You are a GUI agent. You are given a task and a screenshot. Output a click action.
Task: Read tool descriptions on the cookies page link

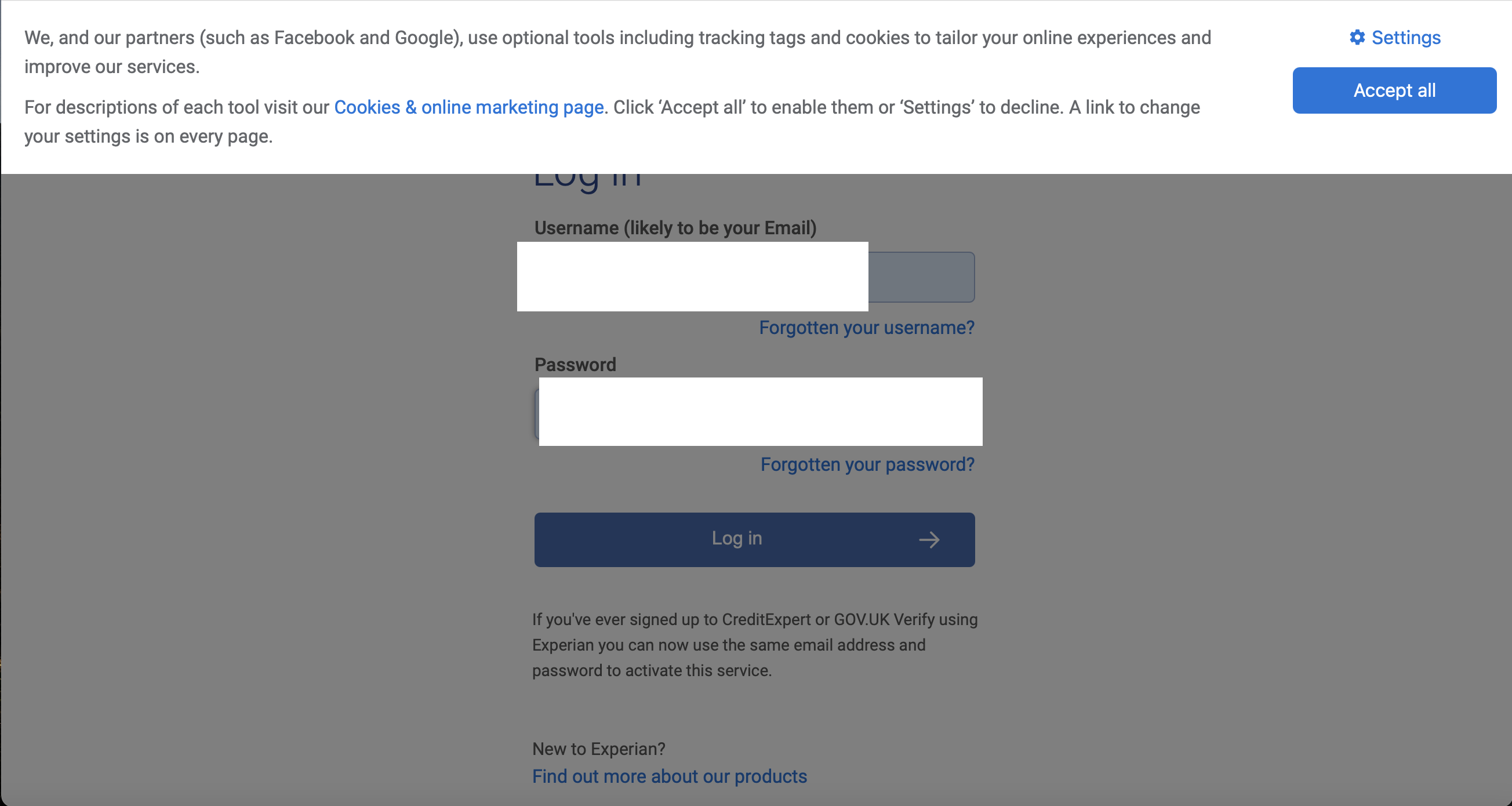[x=469, y=107]
